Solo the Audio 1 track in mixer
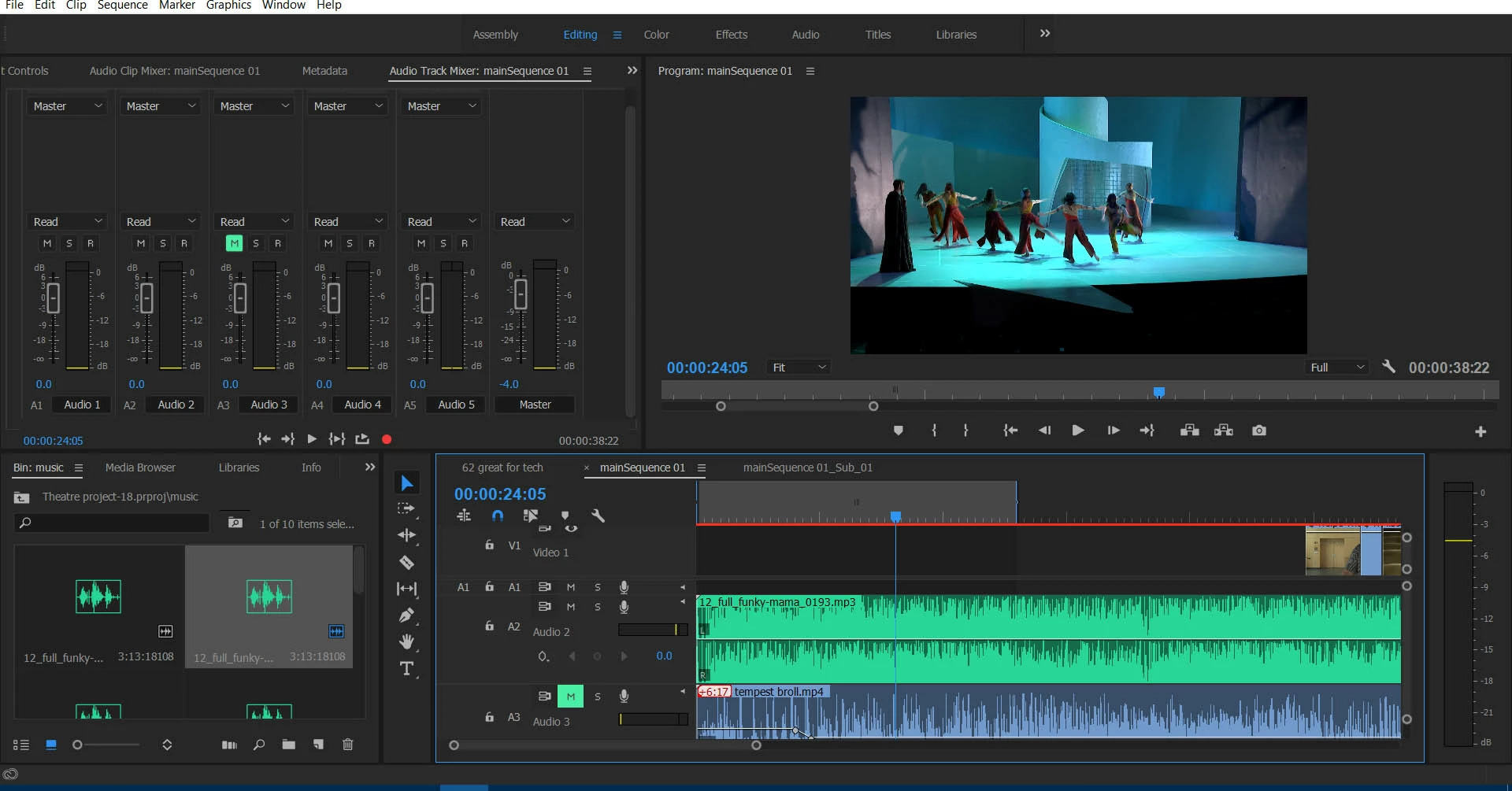 point(69,243)
